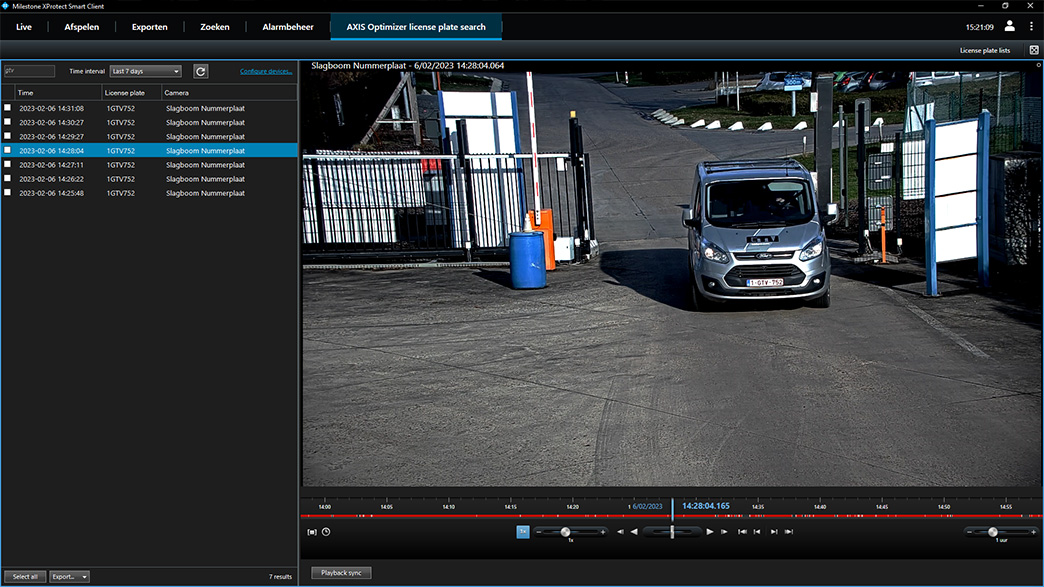Step to previous frame

click(620, 532)
